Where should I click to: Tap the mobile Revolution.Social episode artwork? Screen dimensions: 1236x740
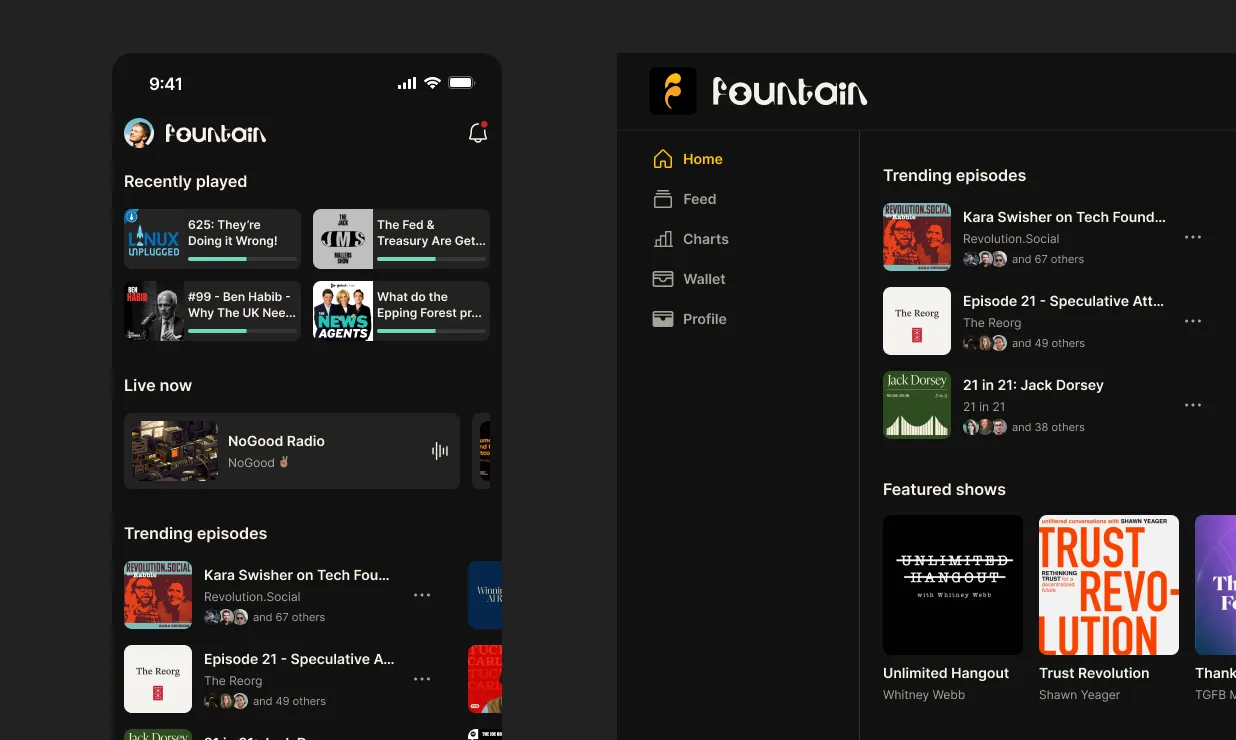[x=158, y=595]
